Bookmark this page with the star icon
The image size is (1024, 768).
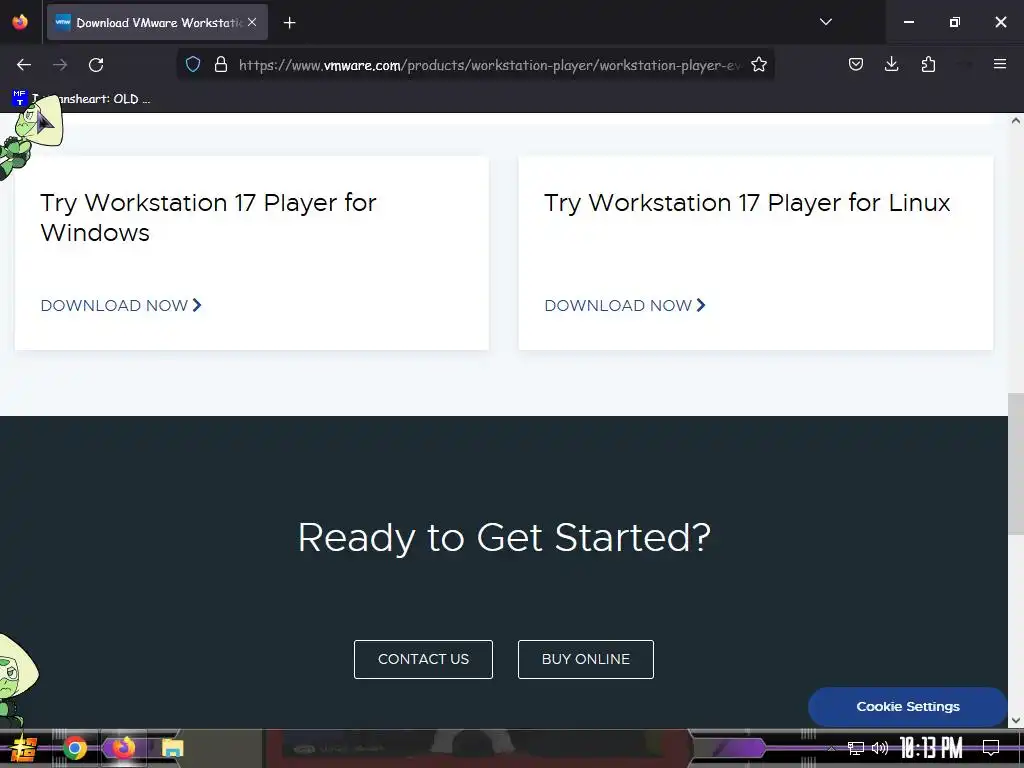[759, 65]
